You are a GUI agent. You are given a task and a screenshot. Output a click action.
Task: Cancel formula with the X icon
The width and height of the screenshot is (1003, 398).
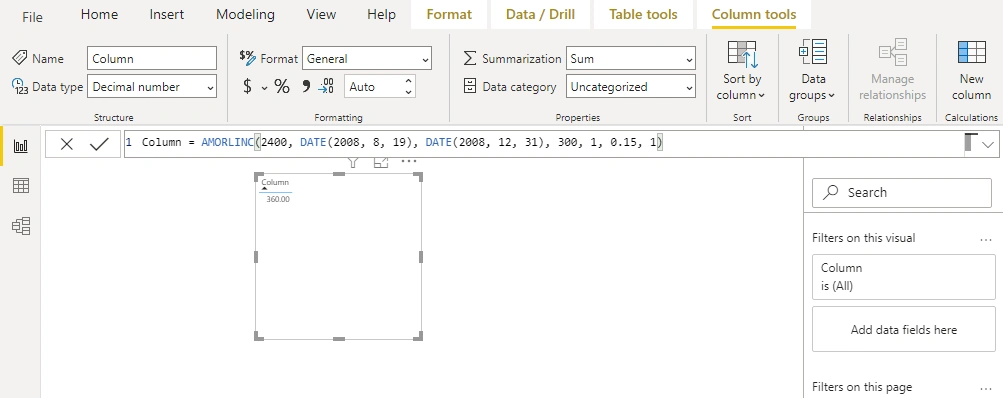point(67,145)
